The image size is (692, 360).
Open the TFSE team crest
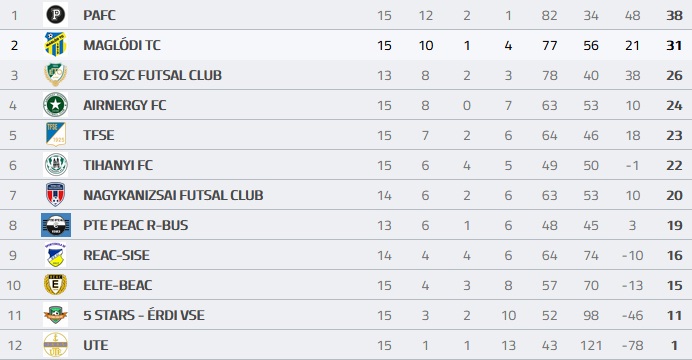click(56, 135)
